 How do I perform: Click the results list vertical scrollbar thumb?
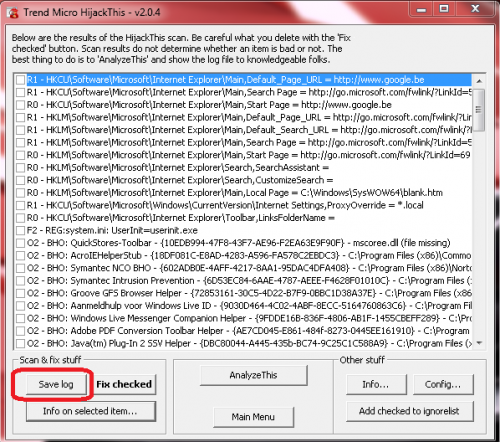pyautogui.click(x=479, y=110)
